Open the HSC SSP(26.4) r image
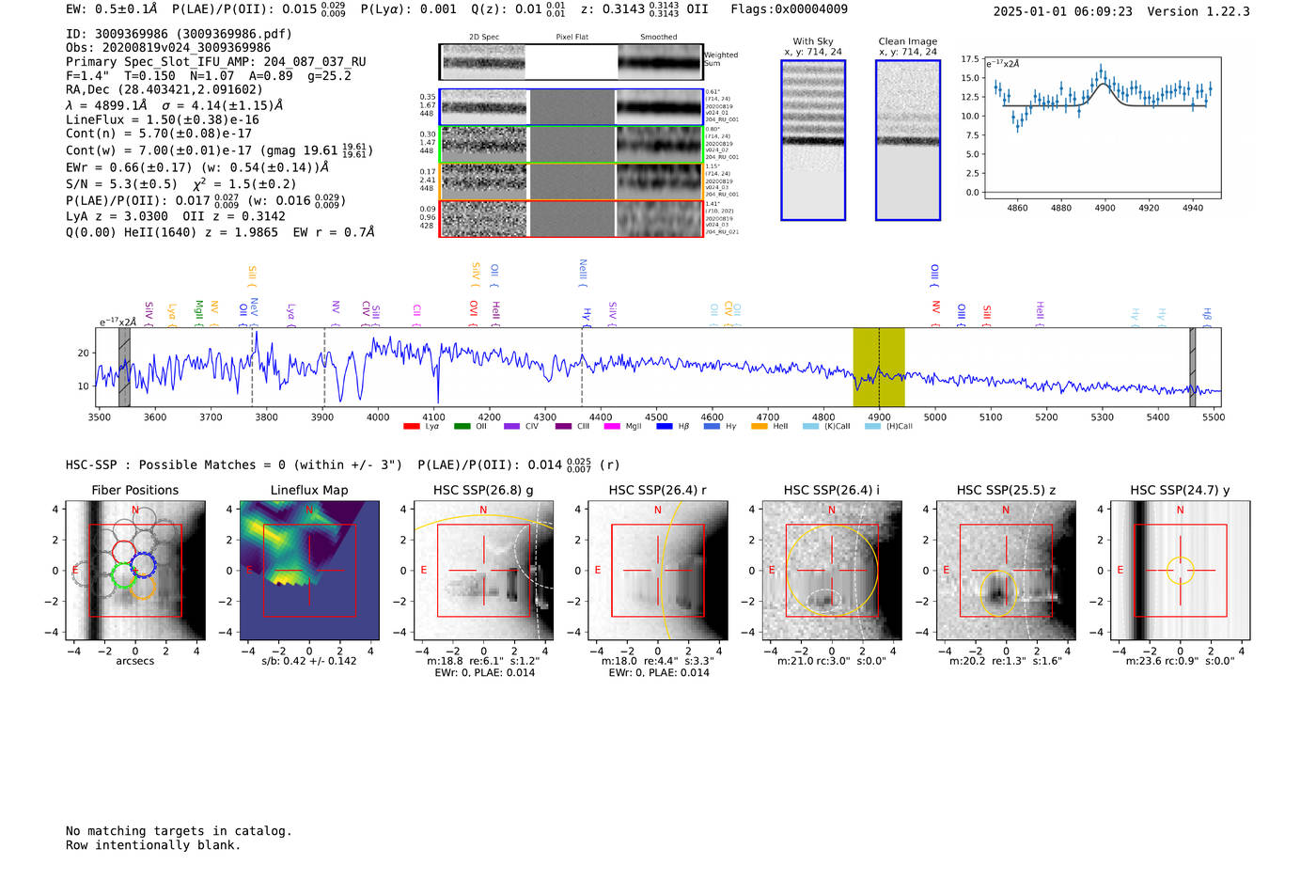The height and width of the screenshot is (896, 1316). tap(658, 571)
